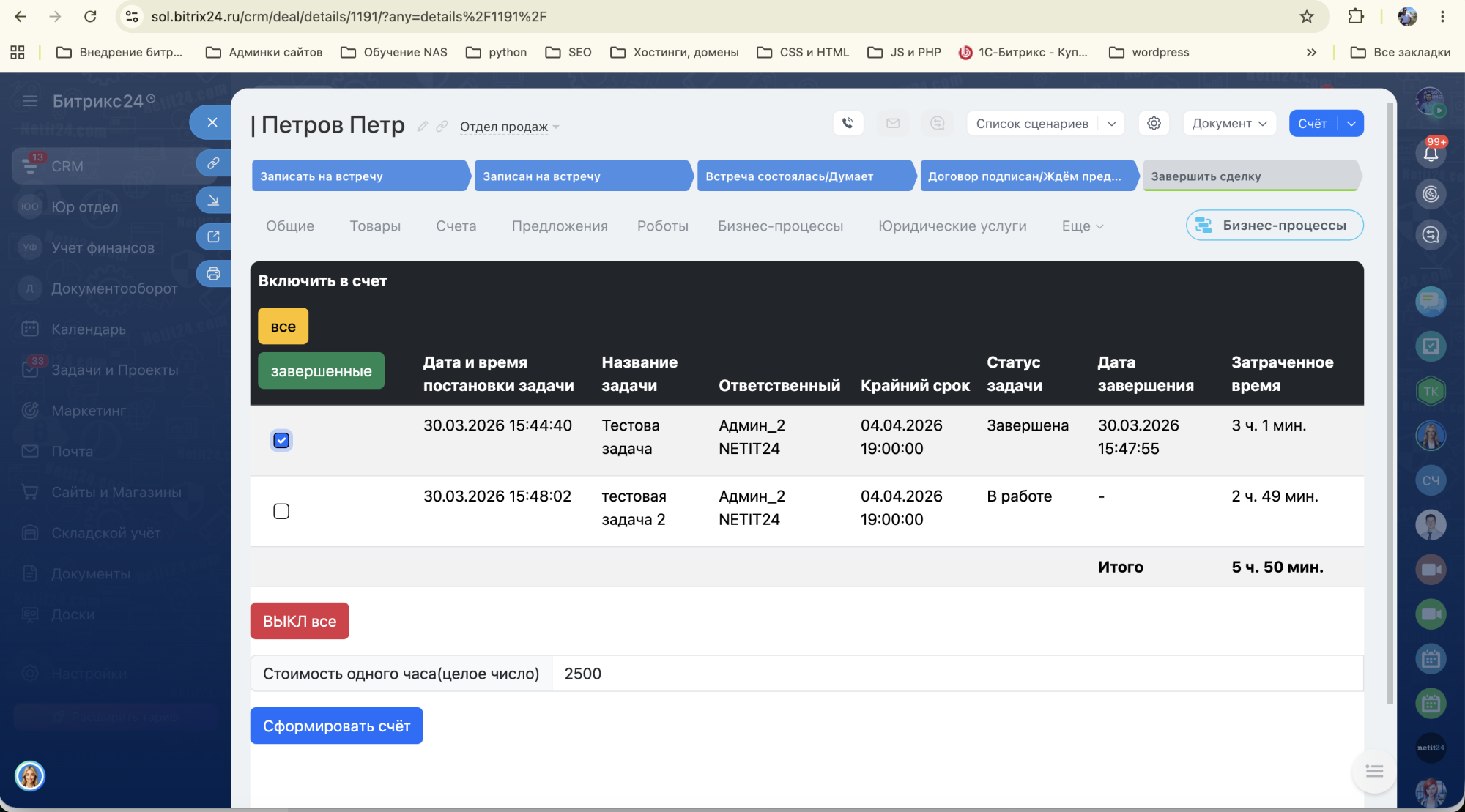Image resolution: width=1465 pixels, height=812 pixels.
Task: Click the copy link icon beside the deal title
Action: tap(442, 126)
